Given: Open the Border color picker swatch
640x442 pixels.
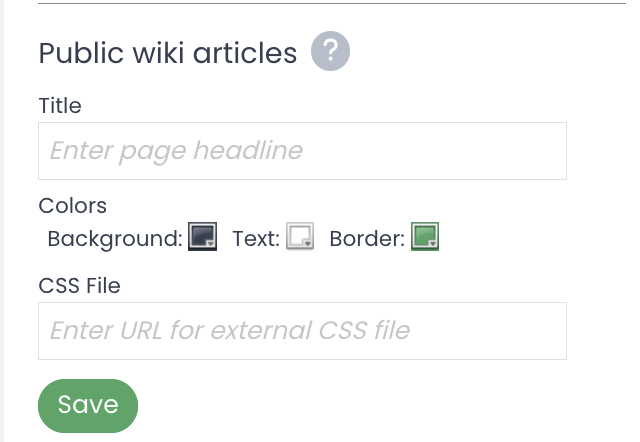Looking at the screenshot, I should coord(425,236).
